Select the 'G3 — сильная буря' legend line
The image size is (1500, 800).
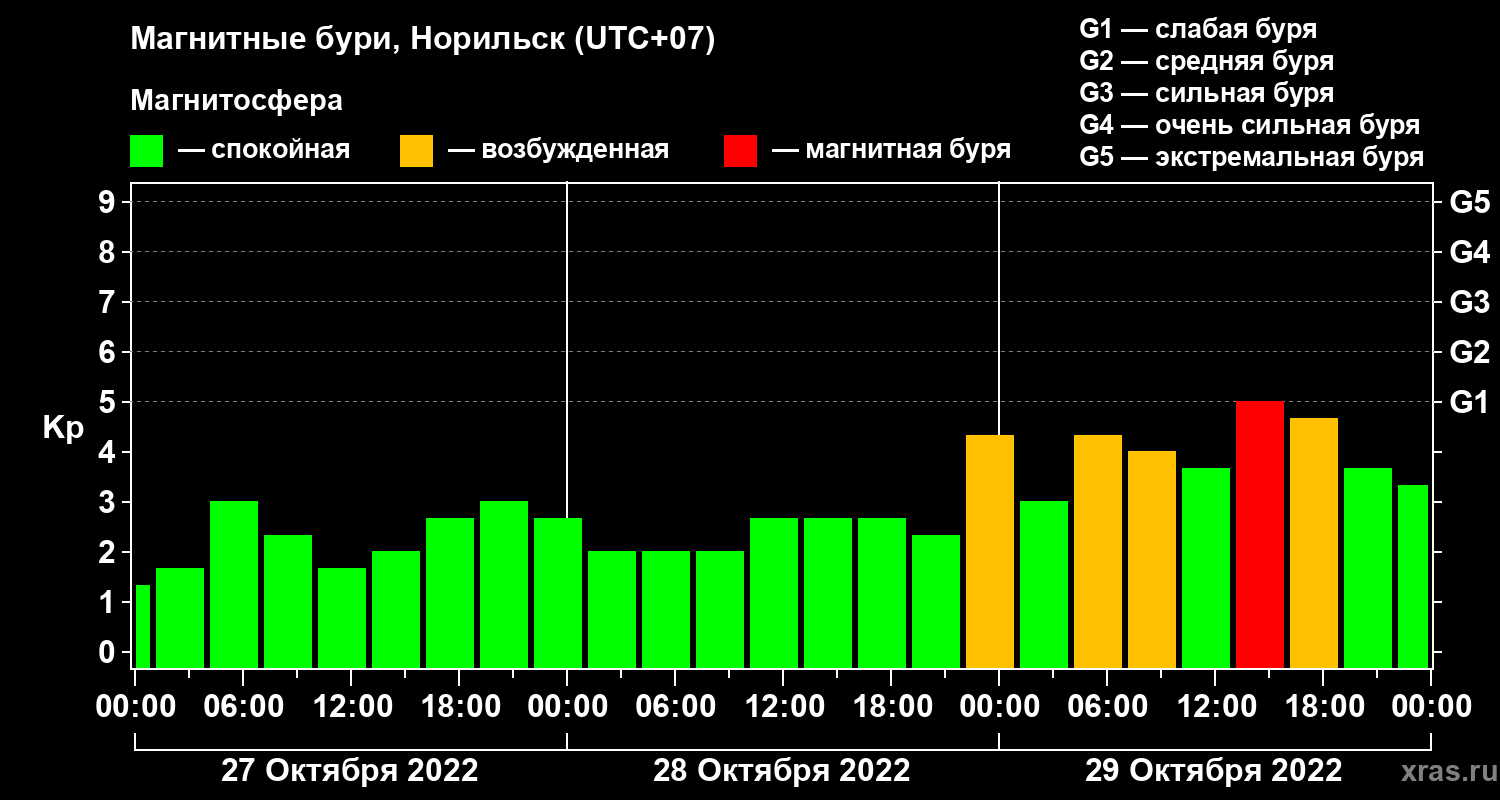click(1206, 93)
